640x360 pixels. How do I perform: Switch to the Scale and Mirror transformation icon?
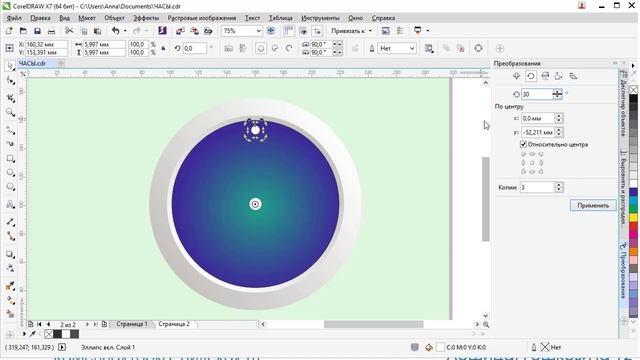[x=545, y=76]
